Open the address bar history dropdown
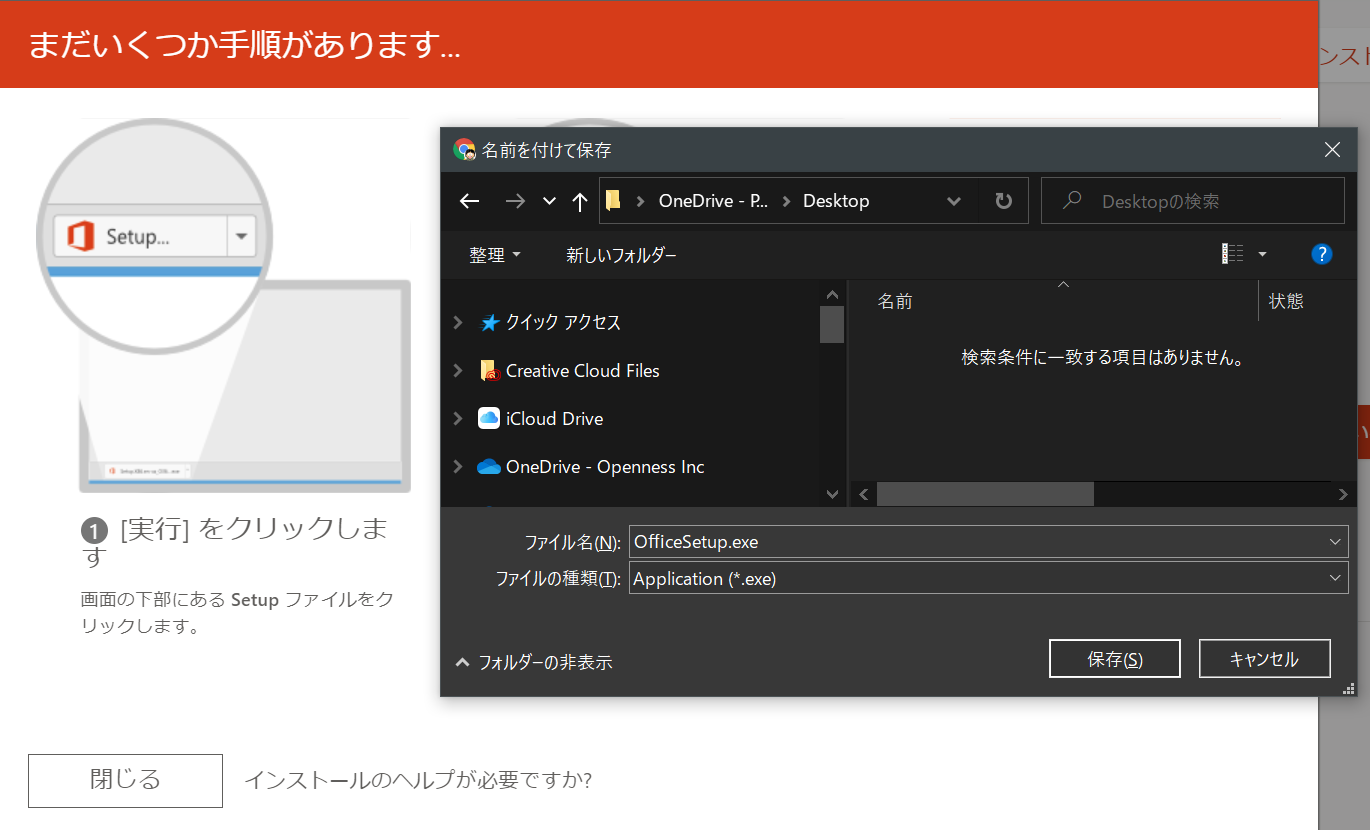The width and height of the screenshot is (1370, 830). pyautogui.click(x=954, y=201)
